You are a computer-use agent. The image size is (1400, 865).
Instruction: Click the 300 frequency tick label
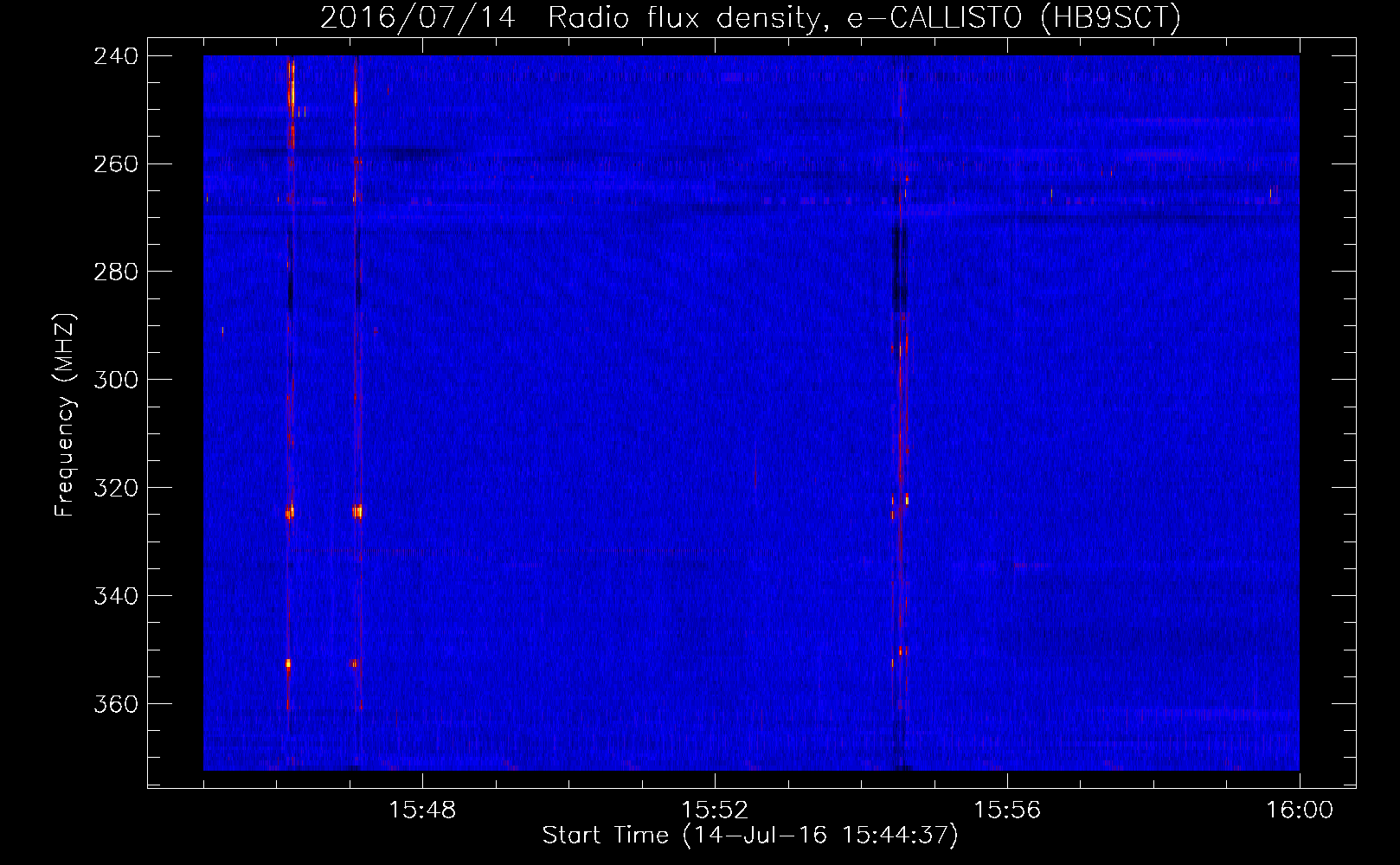pyautogui.click(x=115, y=381)
